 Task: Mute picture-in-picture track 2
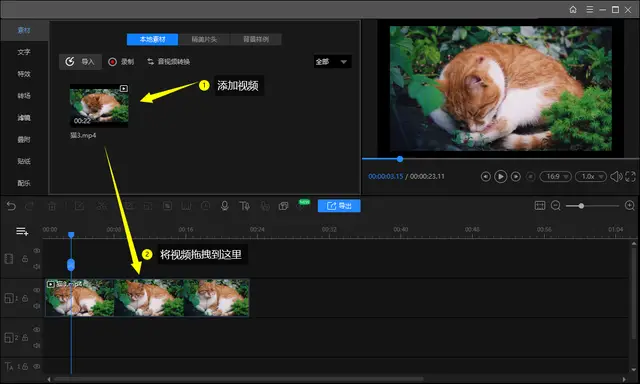(x=37, y=345)
